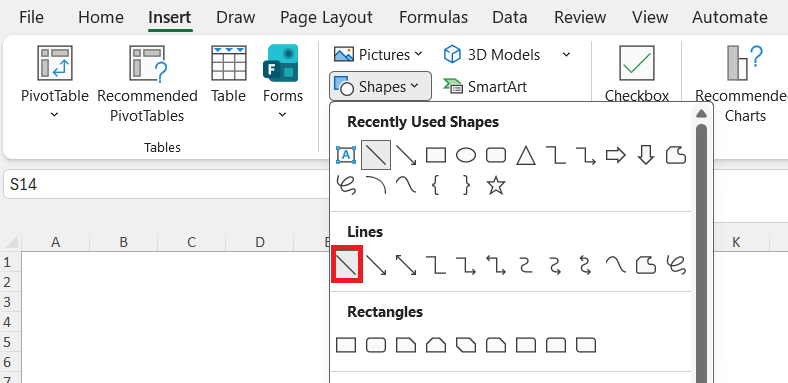788x383 pixels.
Task: Pick Elbow Connector in the Lines section
Action: coord(436,265)
